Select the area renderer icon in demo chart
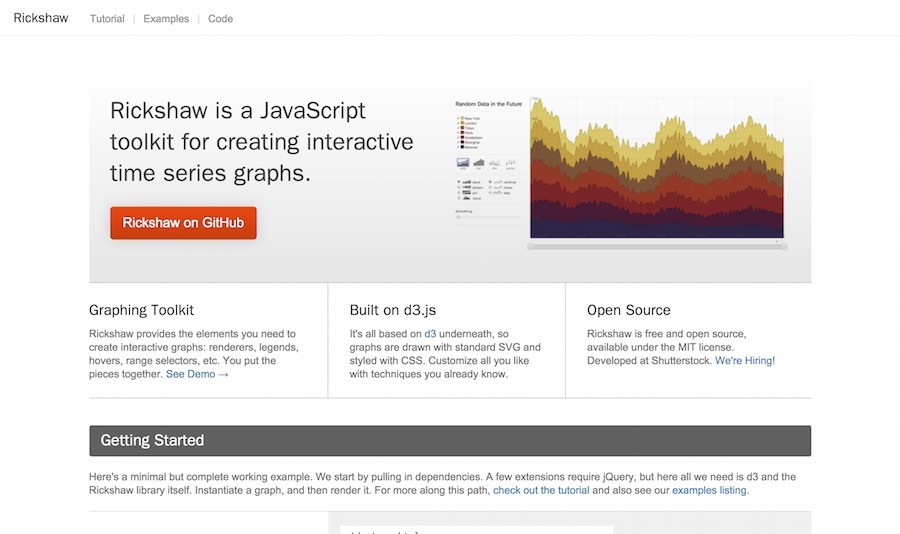Viewport: 900px width, 534px height. pyautogui.click(x=463, y=162)
